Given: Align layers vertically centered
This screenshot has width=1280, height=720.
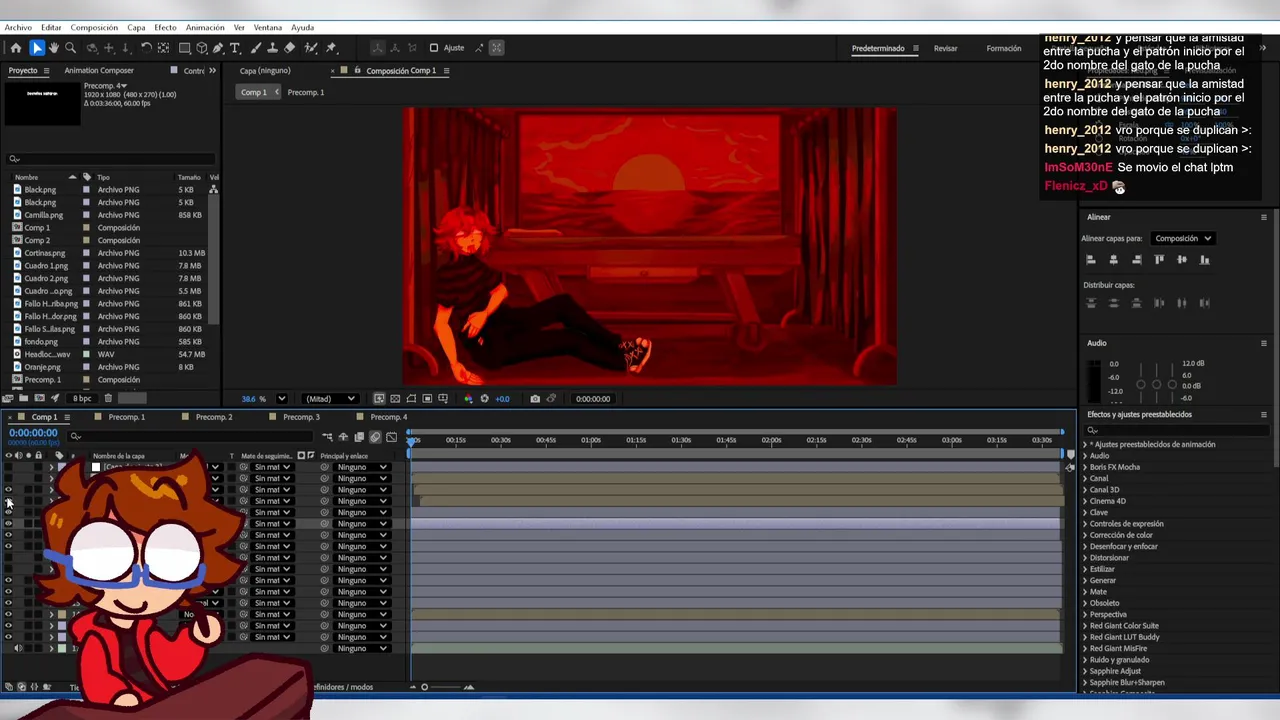Looking at the screenshot, I should 1182,260.
